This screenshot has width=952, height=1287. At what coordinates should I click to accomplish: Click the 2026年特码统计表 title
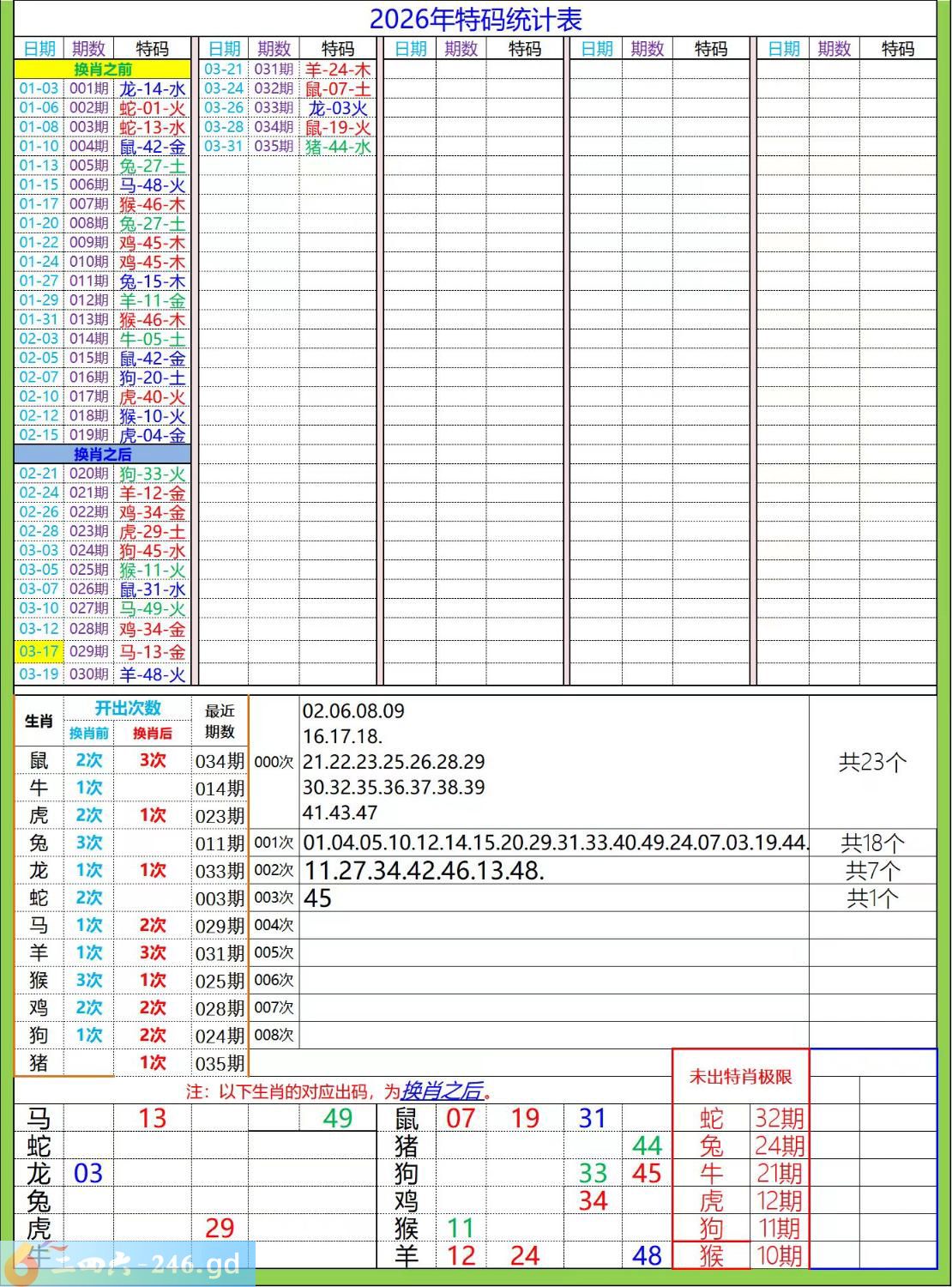[x=475, y=19]
